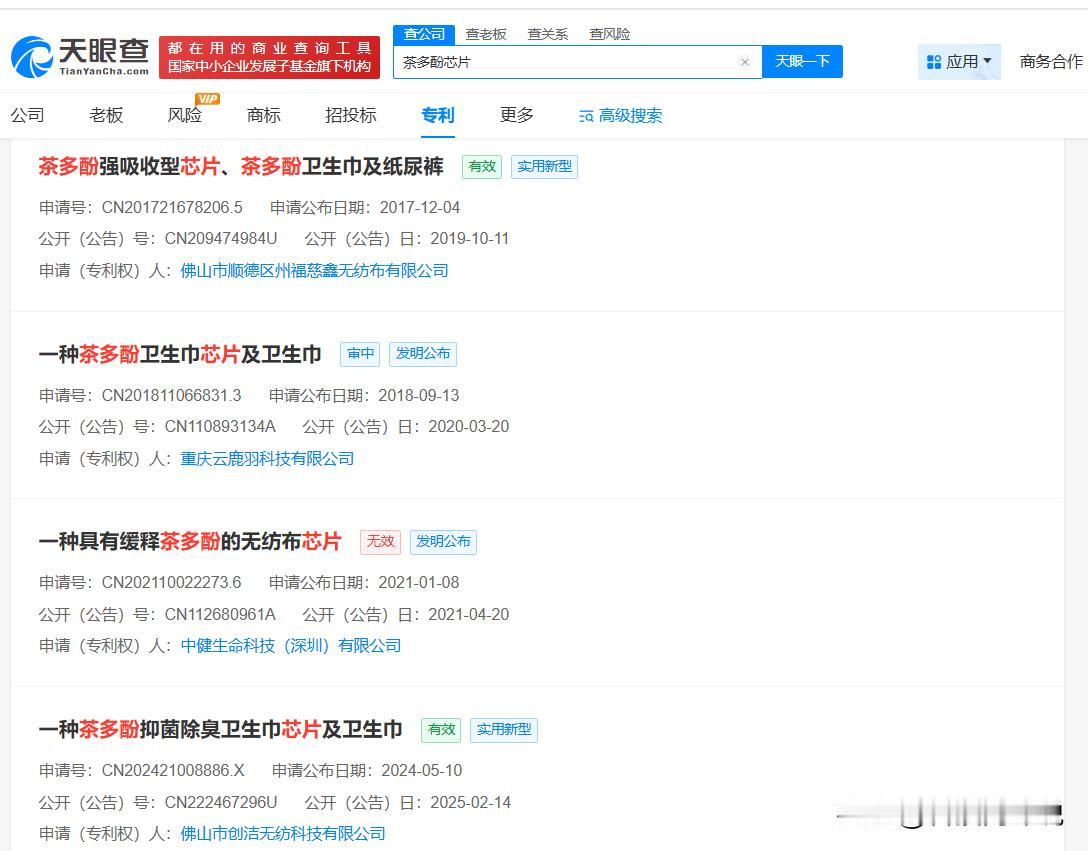This screenshot has height=851, width=1088.
Task: Select application number CN202421008886.X
Action: tap(173, 770)
